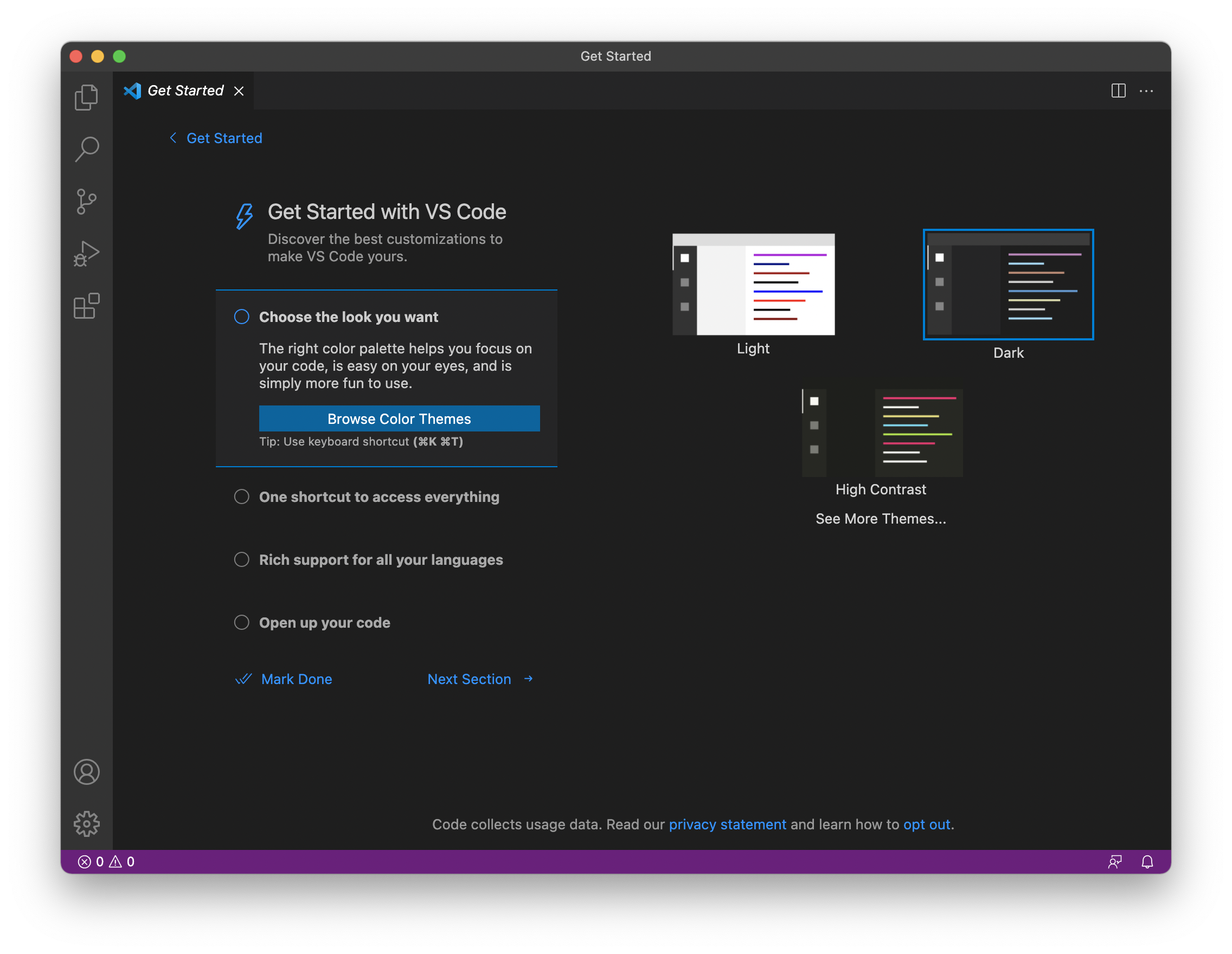Screen dimensions: 1232x954
Task: Open the Run and Debug view
Action: pos(86,254)
